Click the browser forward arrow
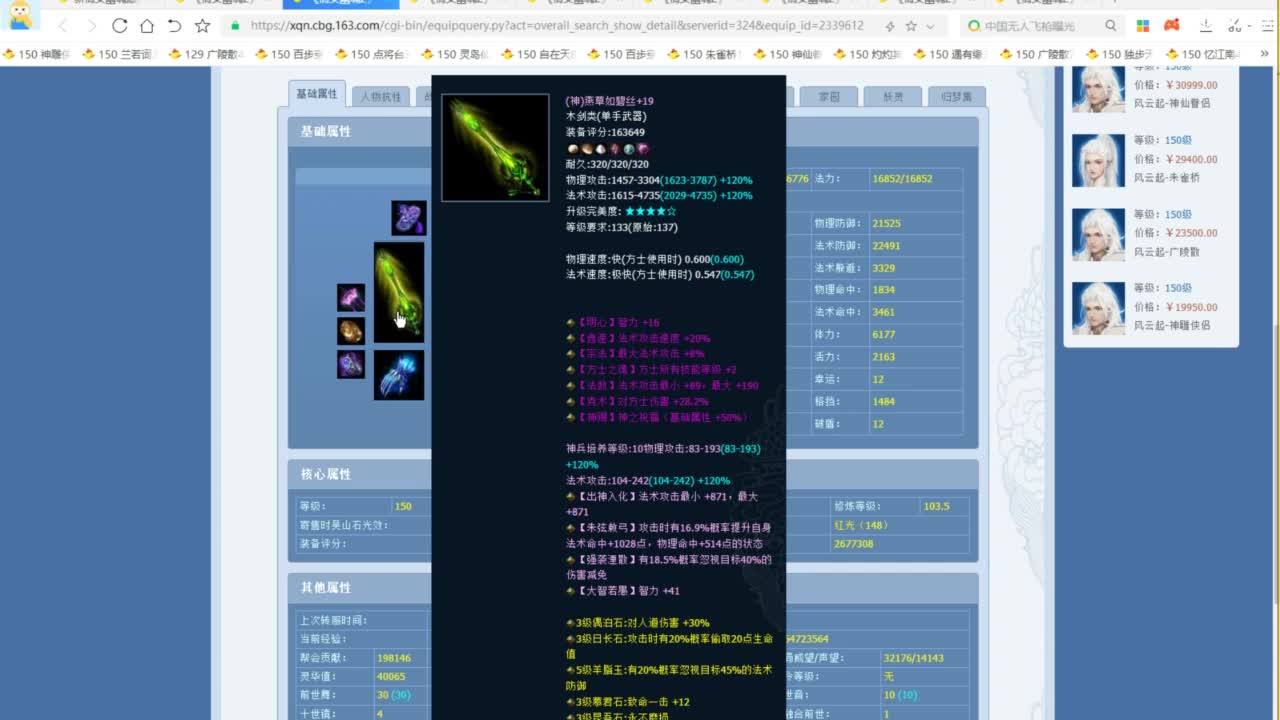Image resolution: width=1280 pixels, height=720 pixels. [x=92, y=26]
